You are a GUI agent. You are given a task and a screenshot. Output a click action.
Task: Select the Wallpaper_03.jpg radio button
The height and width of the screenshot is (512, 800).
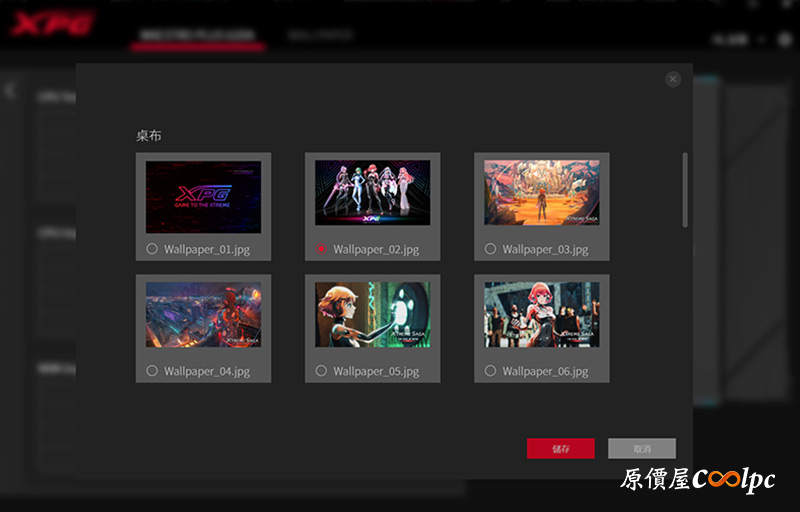pyautogui.click(x=490, y=249)
